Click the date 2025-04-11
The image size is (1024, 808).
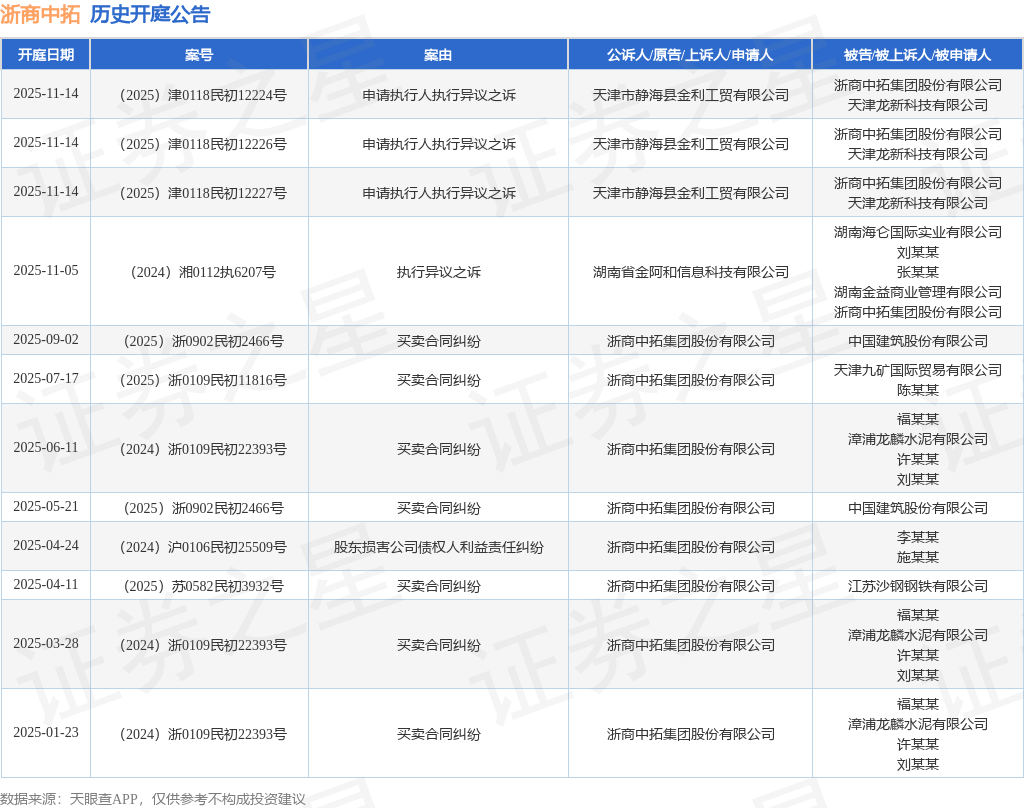46,584
